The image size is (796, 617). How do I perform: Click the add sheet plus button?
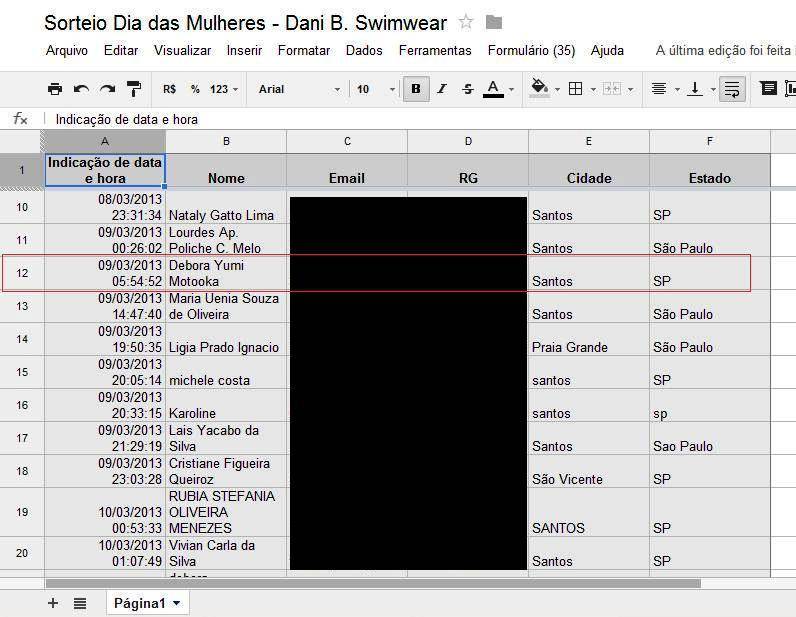(53, 603)
